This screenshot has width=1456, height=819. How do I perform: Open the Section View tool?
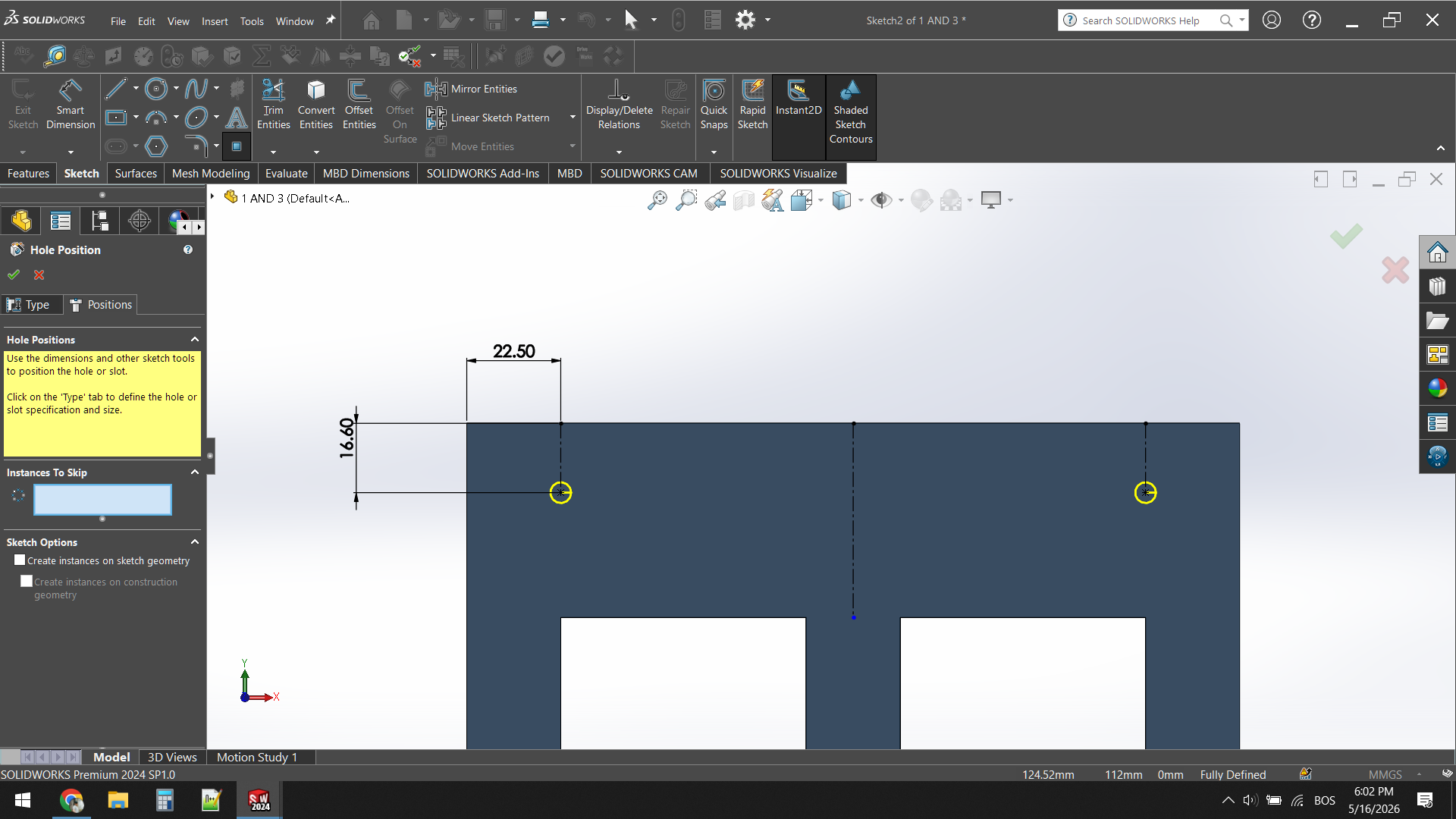(744, 200)
